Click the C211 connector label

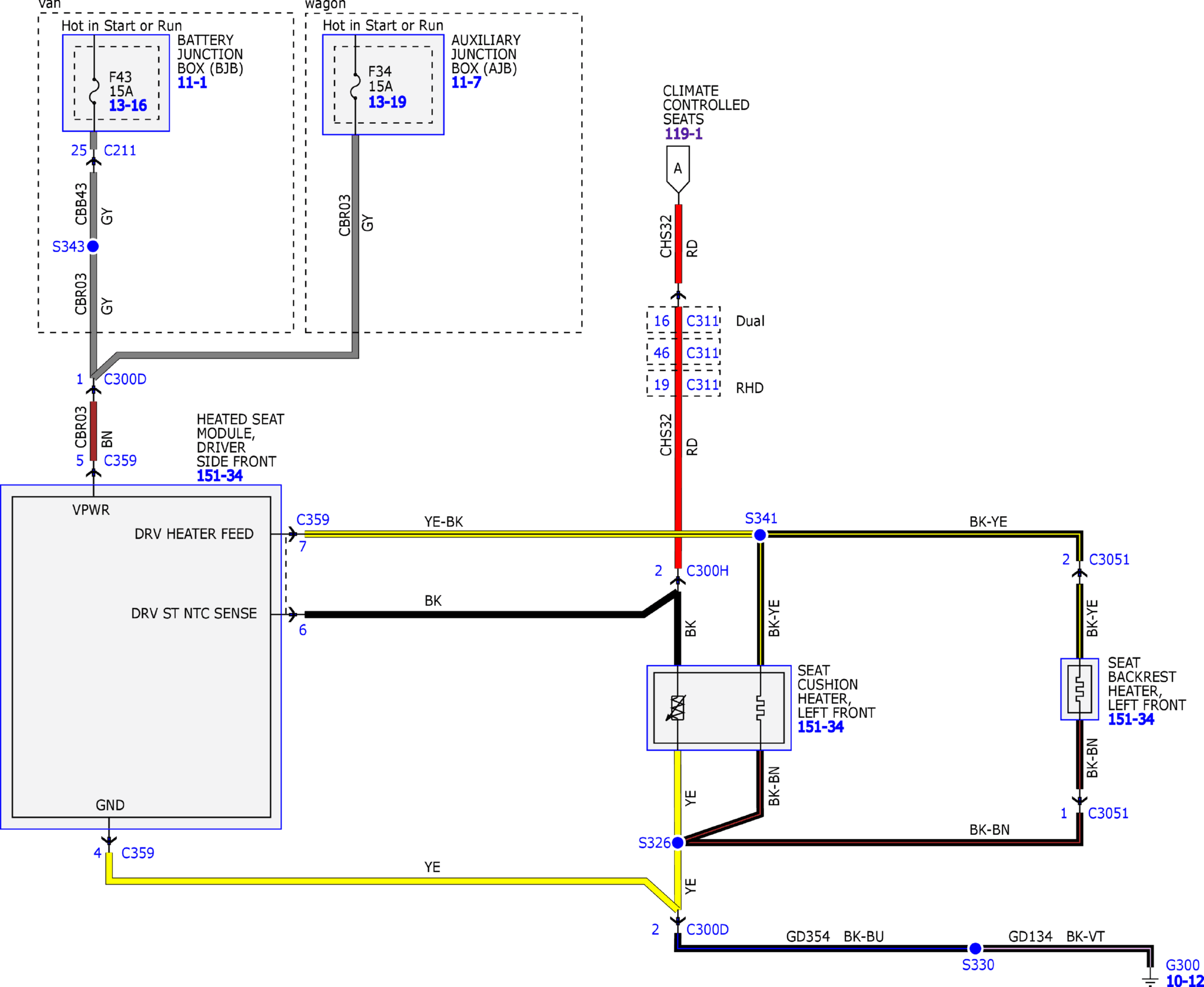point(120,151)
